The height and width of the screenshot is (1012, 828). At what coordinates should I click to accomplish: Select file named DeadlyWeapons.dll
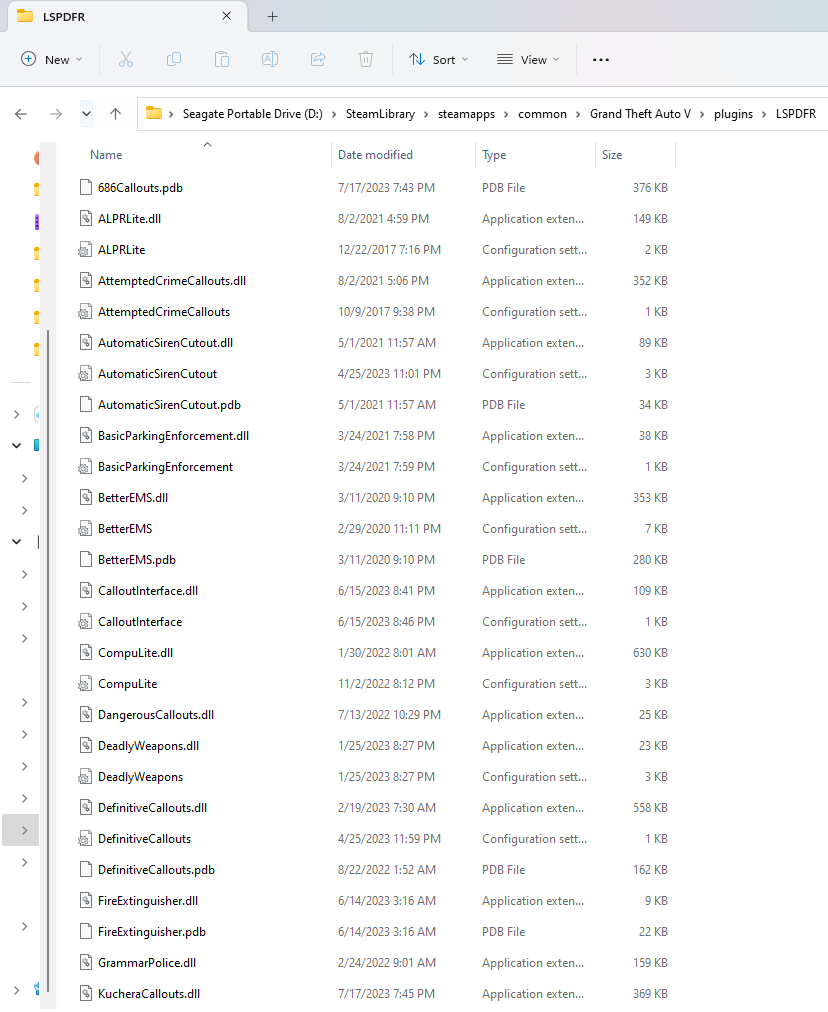(x=148, y=745)
